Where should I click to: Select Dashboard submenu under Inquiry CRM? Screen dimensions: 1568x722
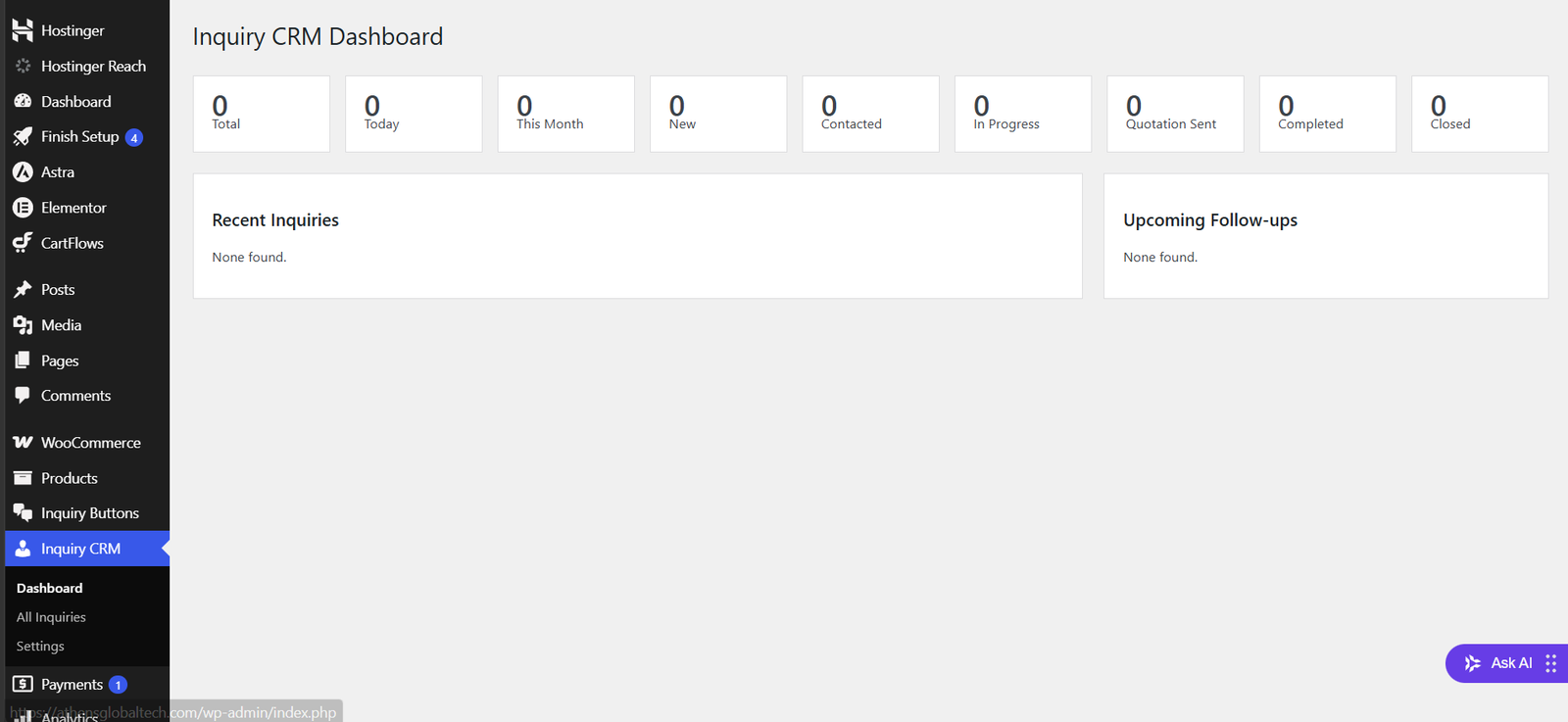[49, 588]
